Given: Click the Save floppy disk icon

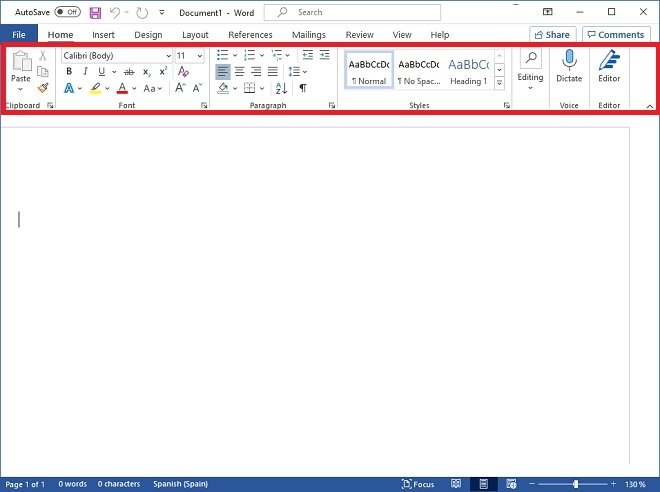Looking at the screenshot, I should [x=96, y=13].
